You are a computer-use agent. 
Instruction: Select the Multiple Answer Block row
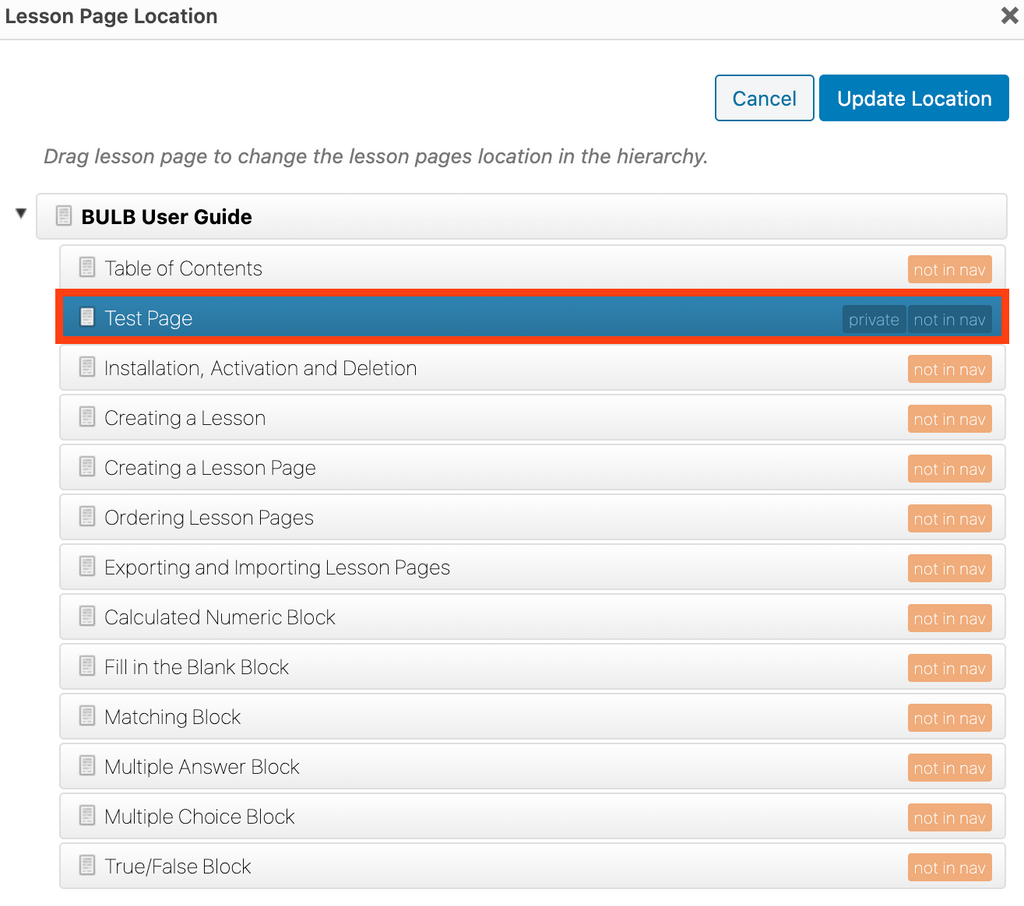click(x=532, y=766)
